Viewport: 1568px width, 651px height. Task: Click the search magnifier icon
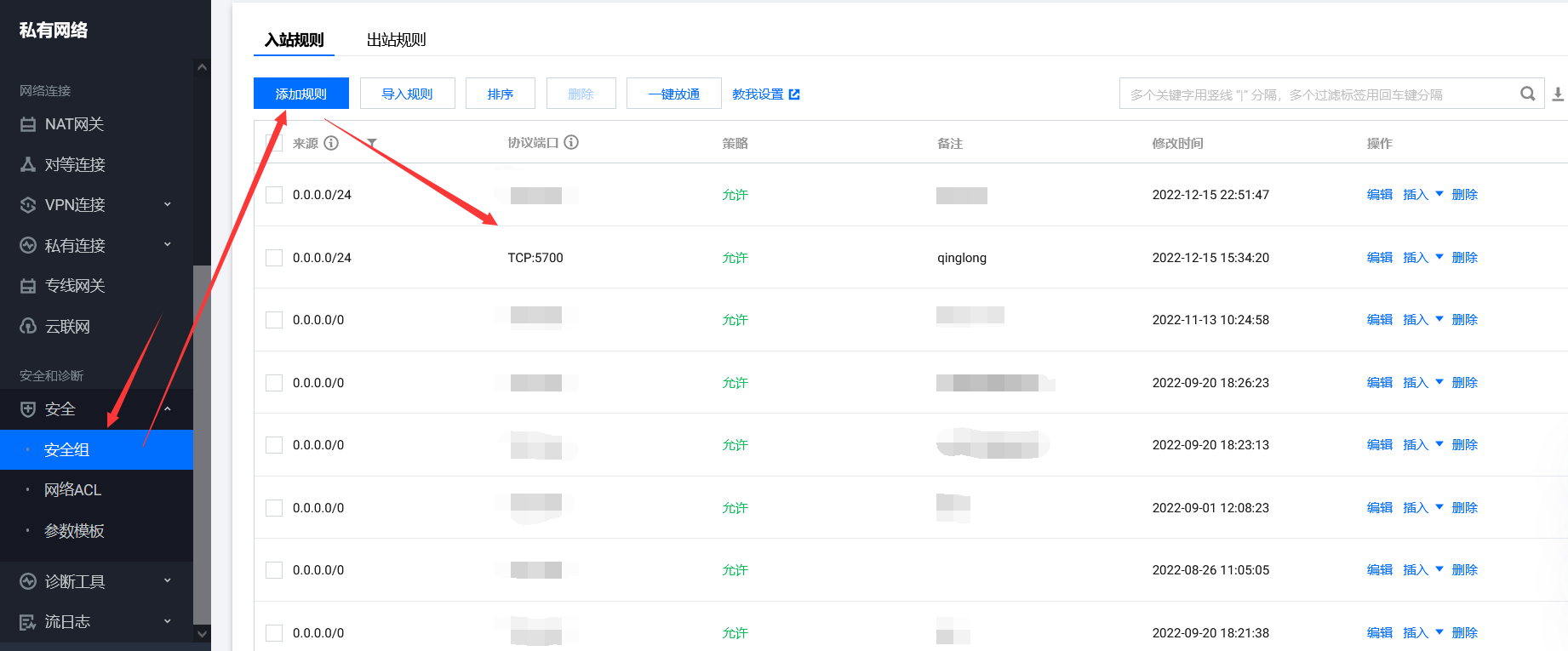tap(1528, 94)
